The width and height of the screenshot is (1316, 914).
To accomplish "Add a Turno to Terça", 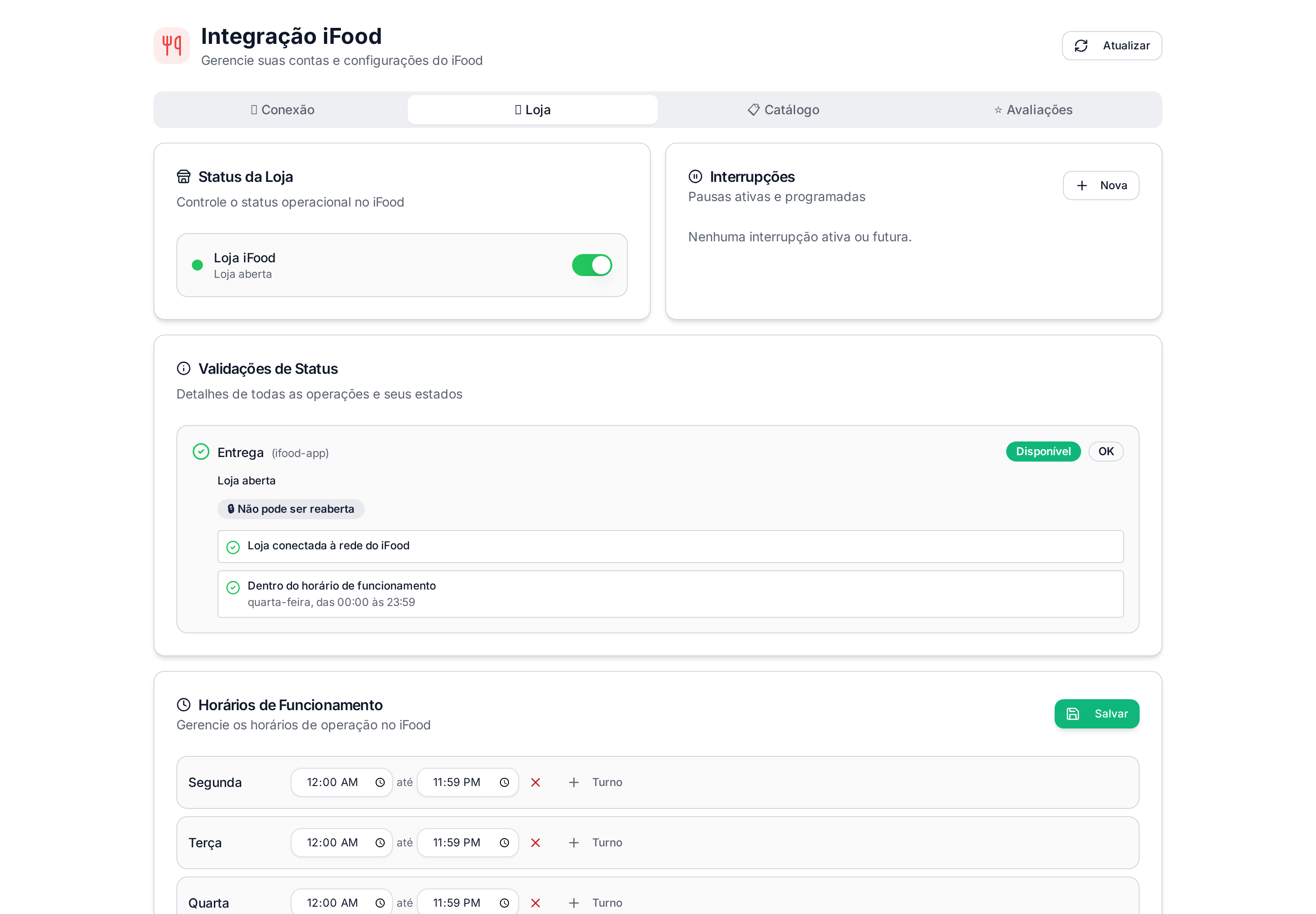I will tap(594, 842).
